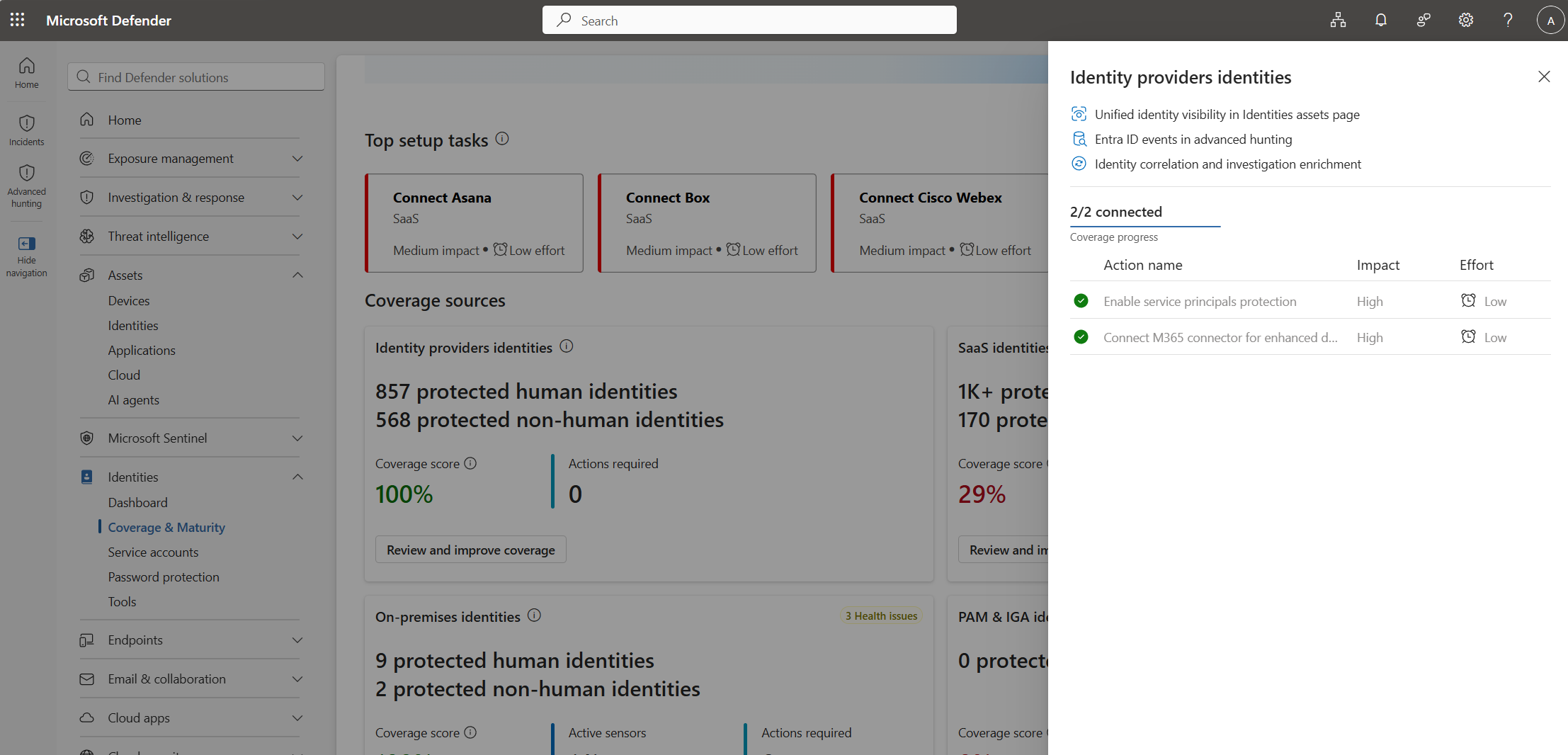
Task: Open the notifications bell icon
Action: [1380, 20]
